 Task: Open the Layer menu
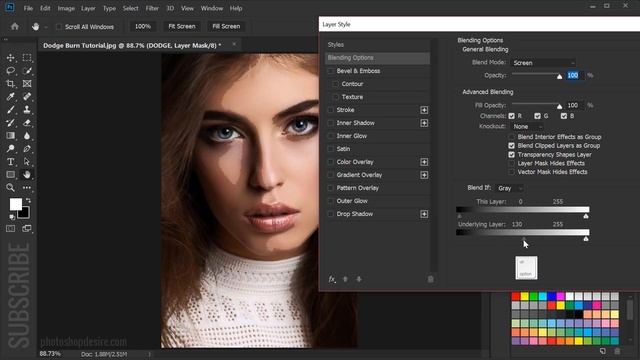88,8
